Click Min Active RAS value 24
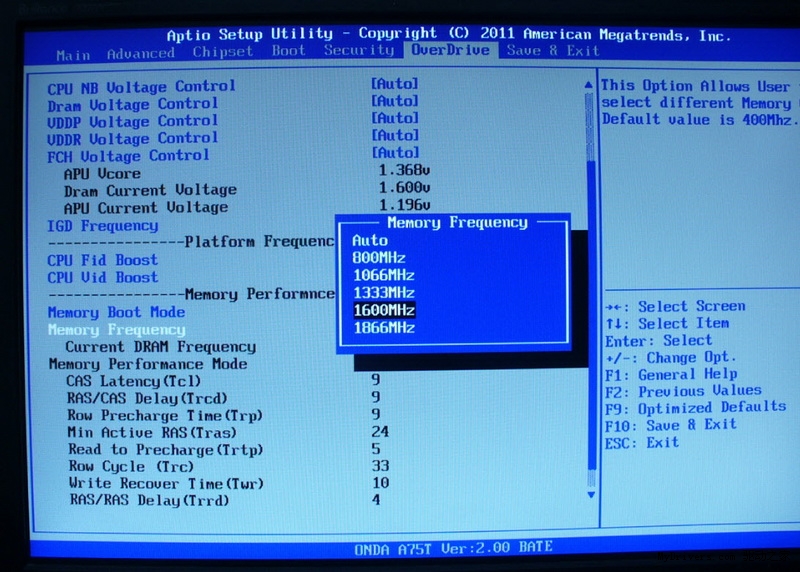This screenshot has width=800, height=572. pyautogui.click(x=380, y=432)
